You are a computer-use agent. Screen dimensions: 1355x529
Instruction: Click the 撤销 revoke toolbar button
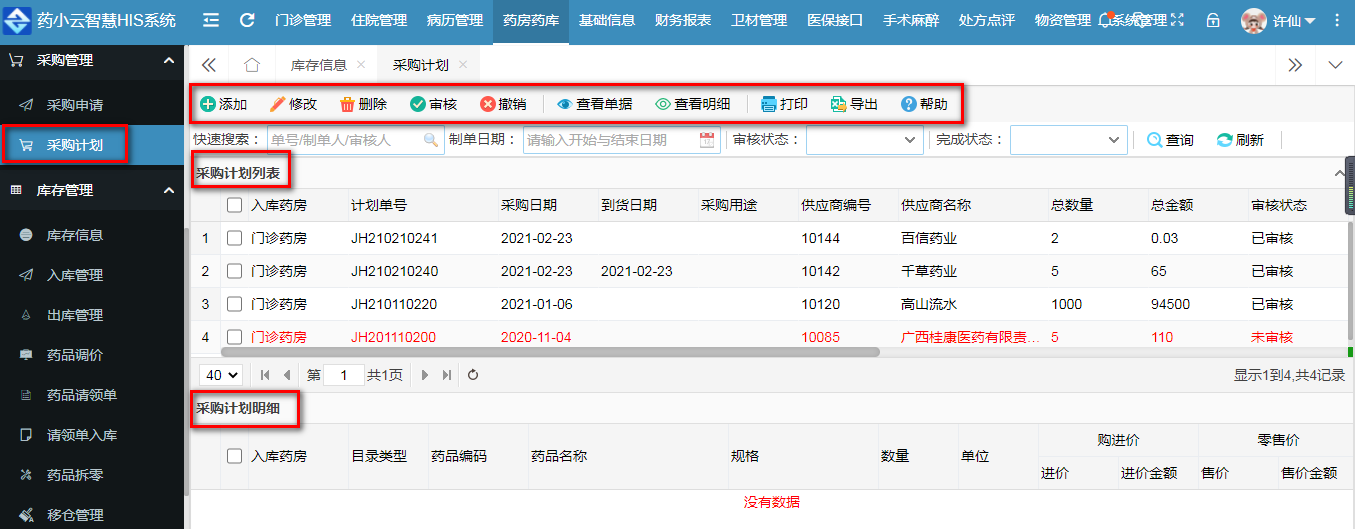504,104
